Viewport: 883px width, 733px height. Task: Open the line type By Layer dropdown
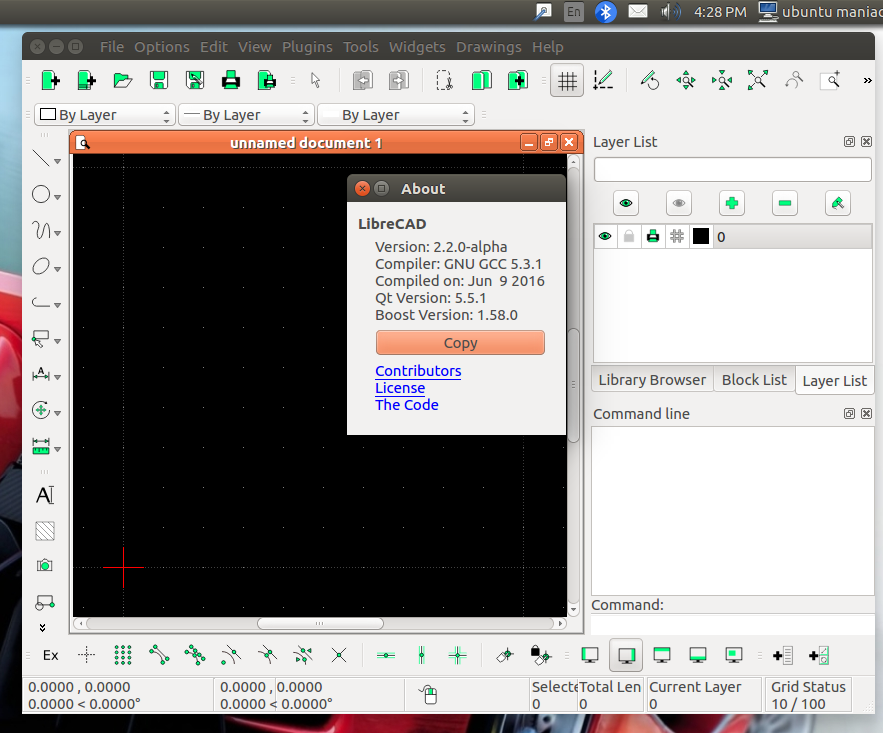pos(396,115)
